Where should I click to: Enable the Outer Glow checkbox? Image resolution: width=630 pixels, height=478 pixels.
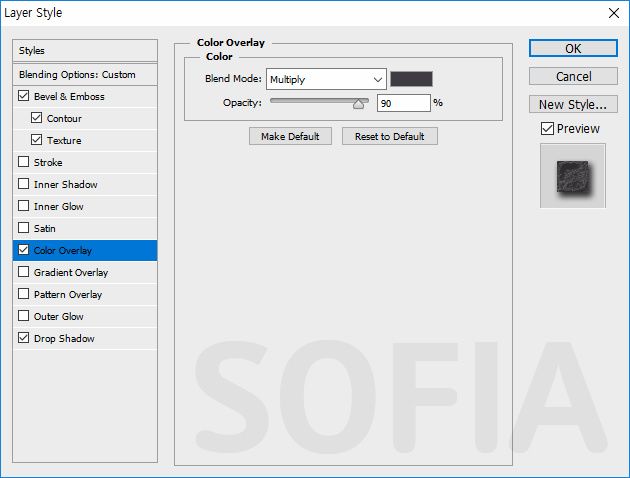click(x=24, y=316)
